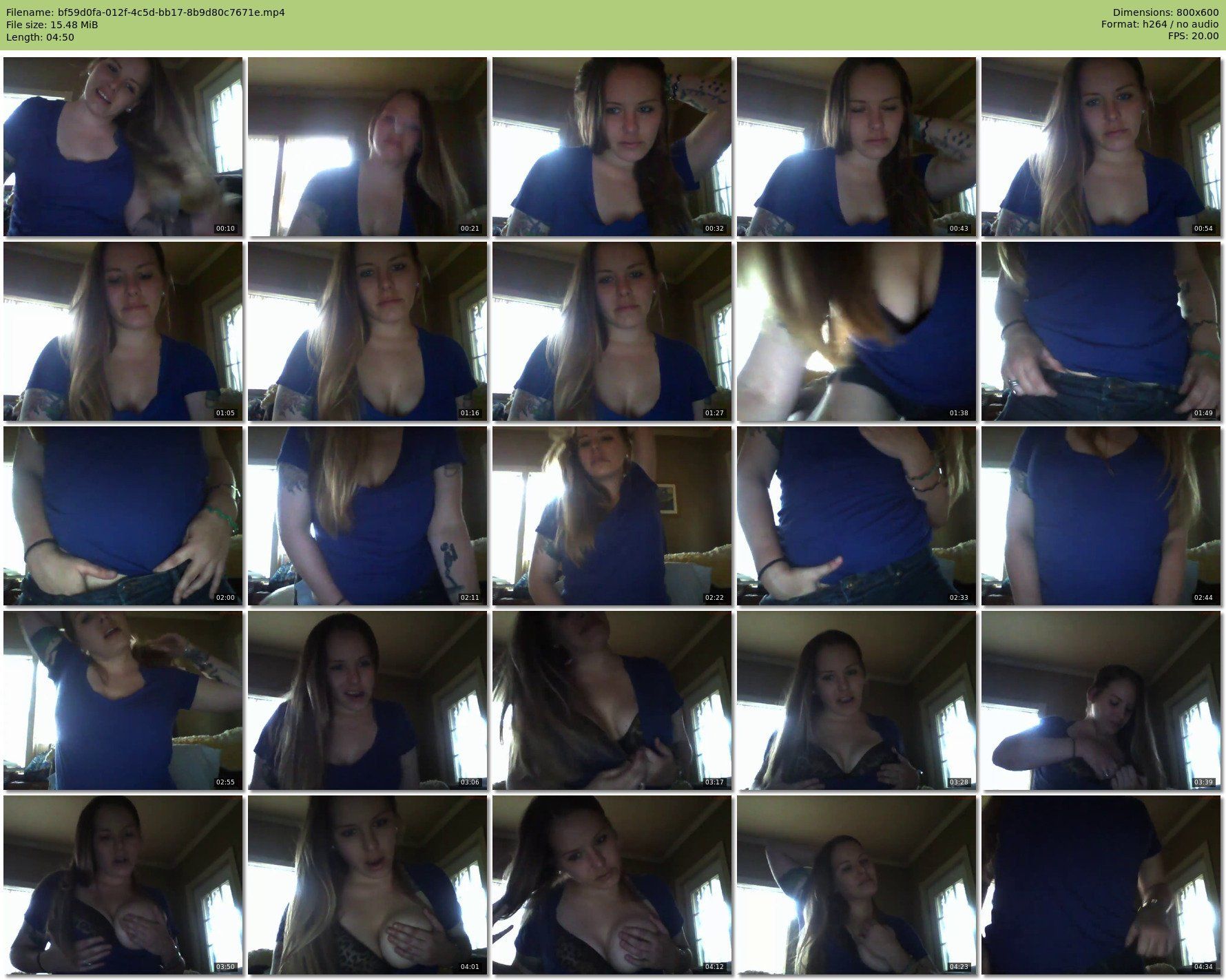The height and width of the screenshot is (980, 1226).
Task: View the frame captured at 02:11
Action: click(x=367, y=516)
